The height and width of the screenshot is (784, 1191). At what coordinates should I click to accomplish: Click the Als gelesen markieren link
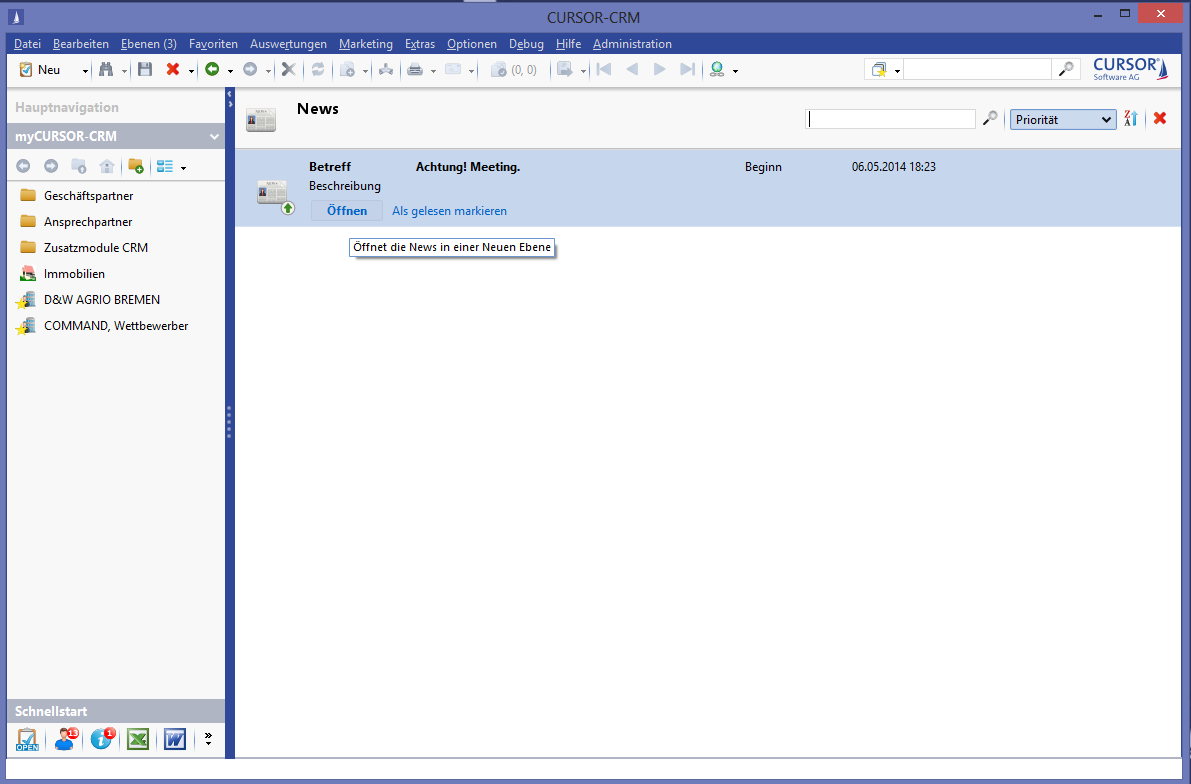(x=449, y=211)
